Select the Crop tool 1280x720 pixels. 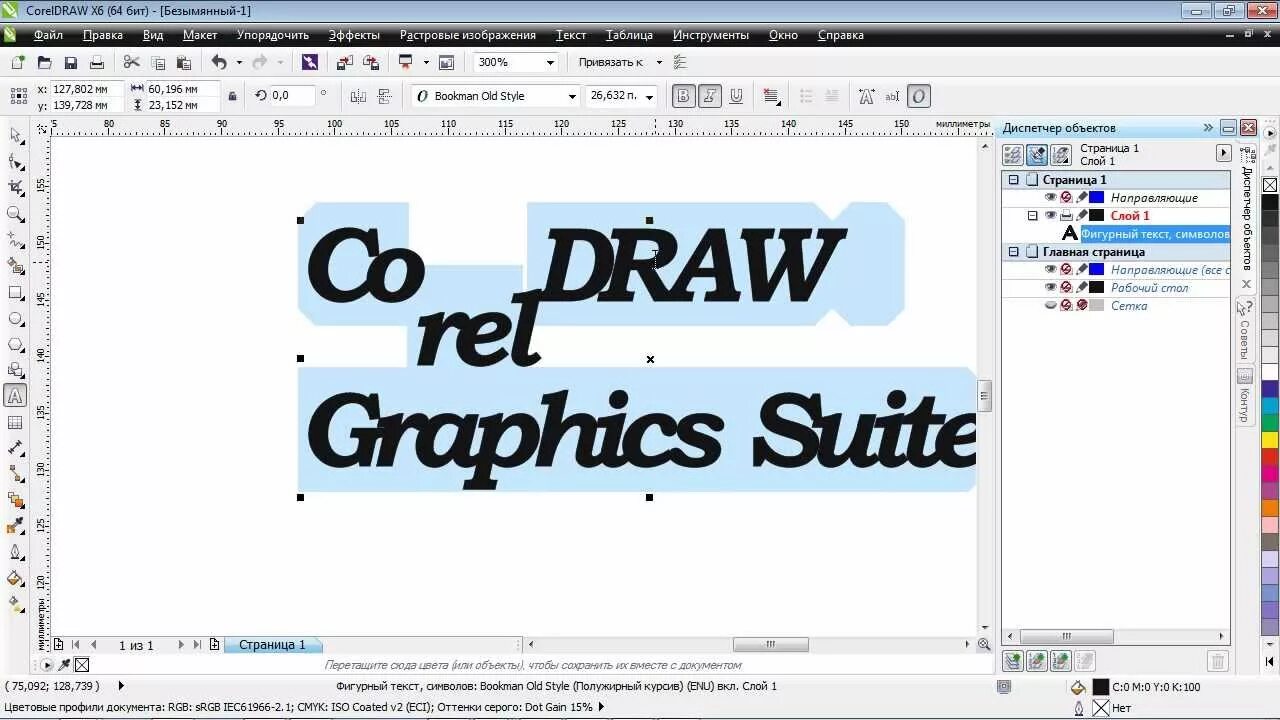[15, 187]
